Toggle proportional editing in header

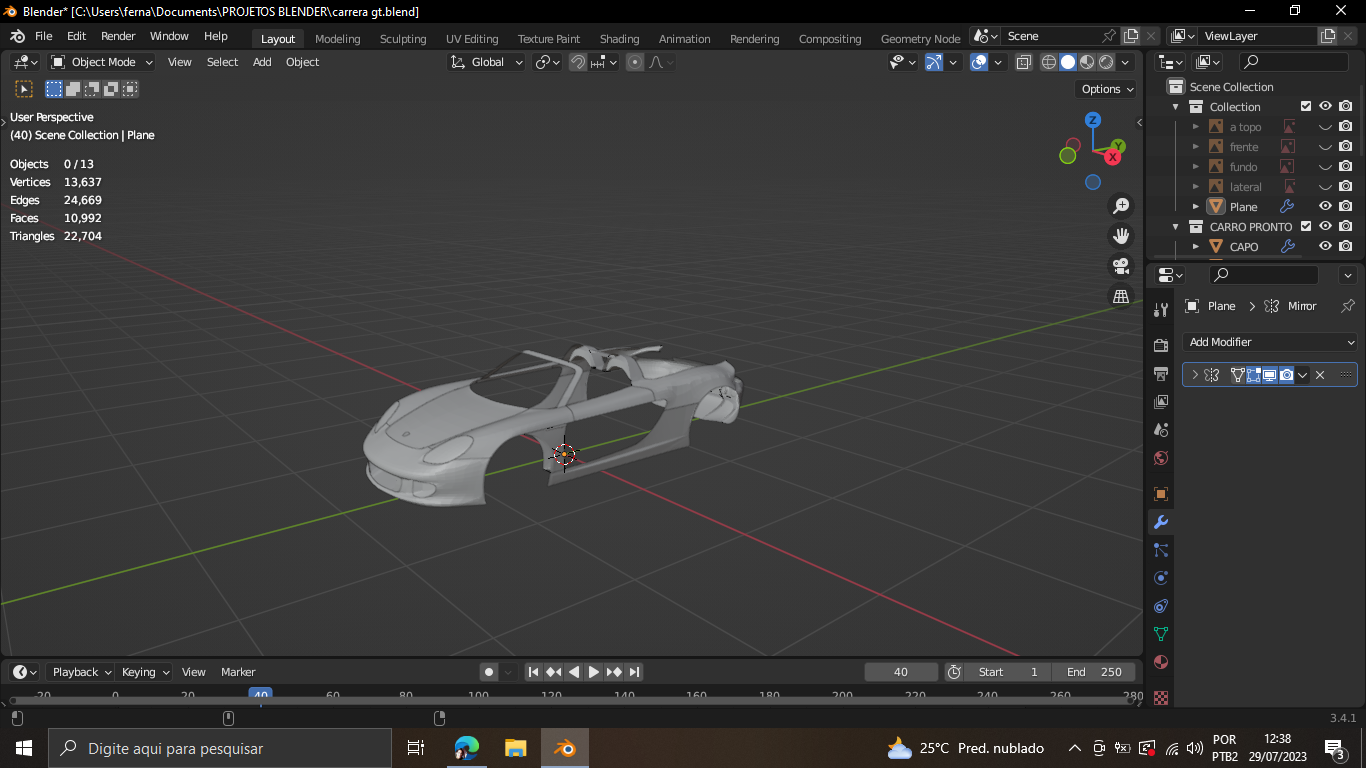(635, 62)
